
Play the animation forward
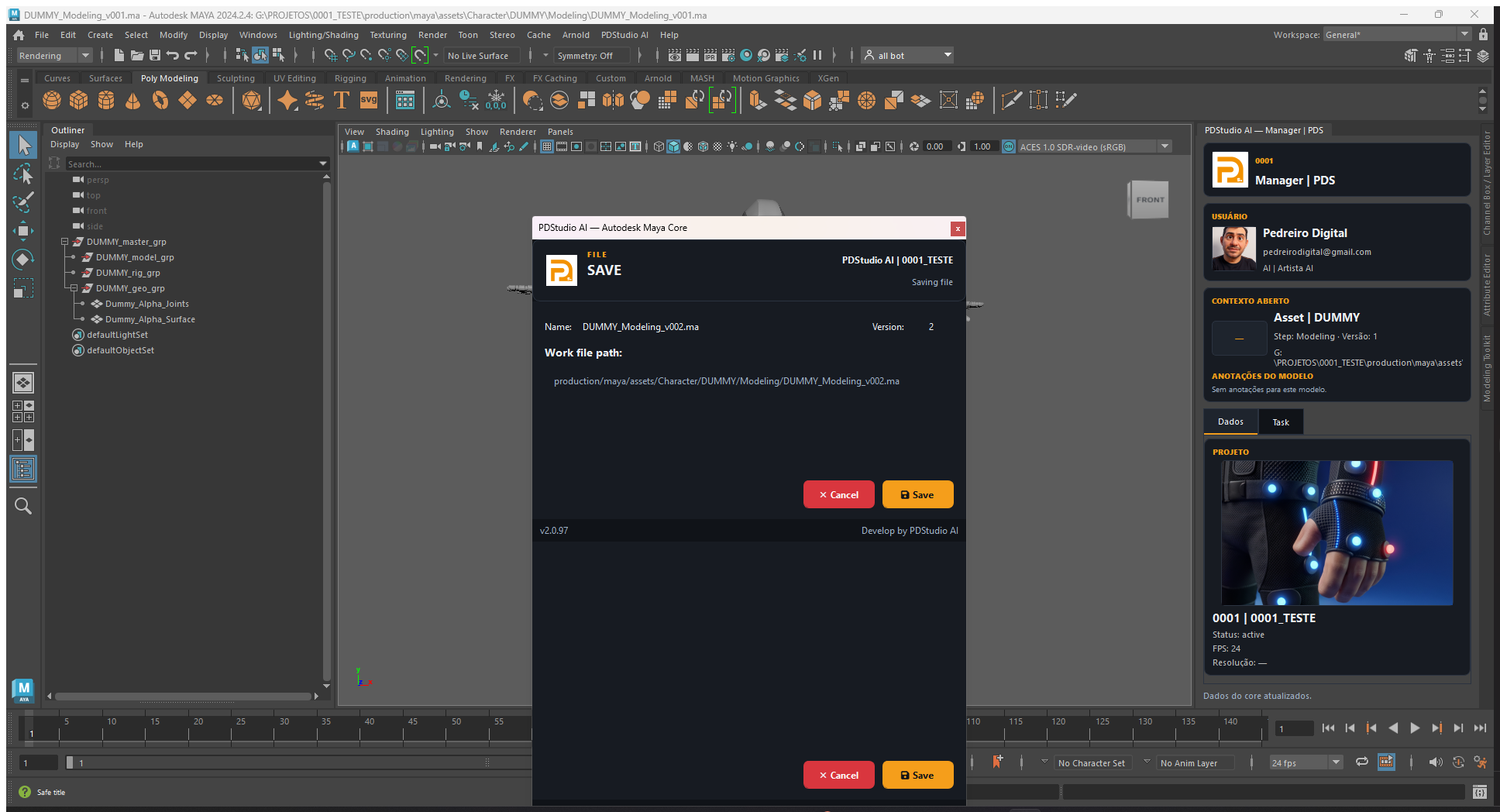point(1415,728)
